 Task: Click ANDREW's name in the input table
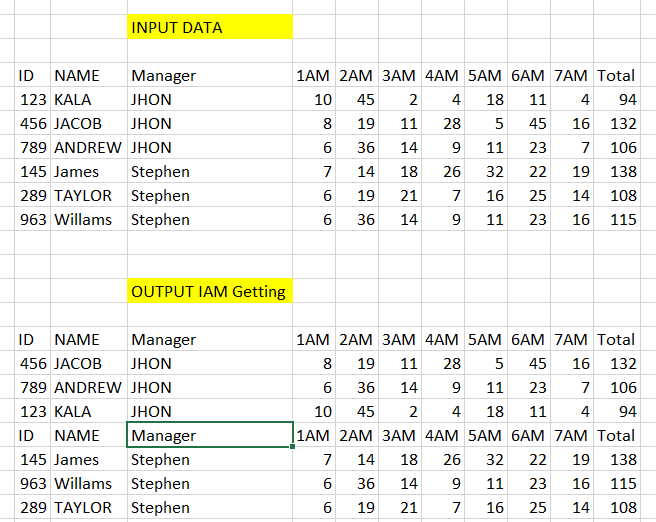[89, 147]
